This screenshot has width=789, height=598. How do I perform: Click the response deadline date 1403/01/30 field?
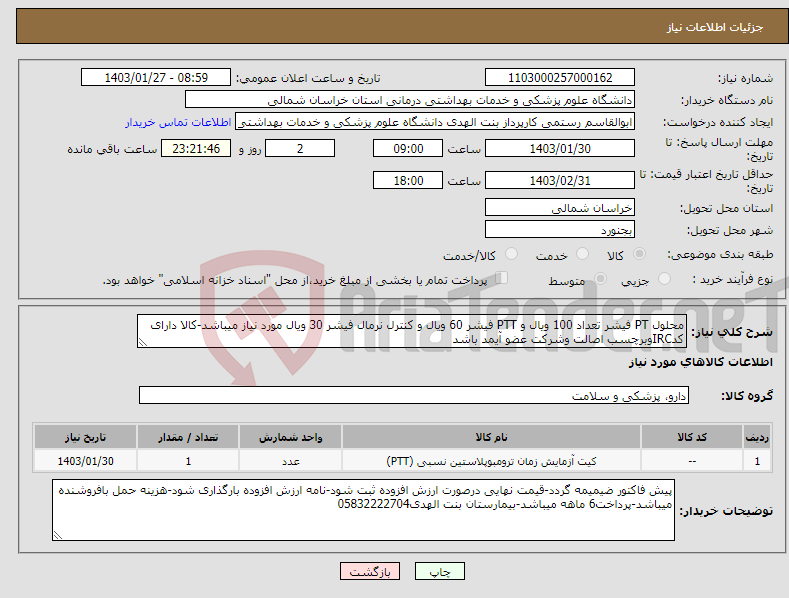[560, 148]
